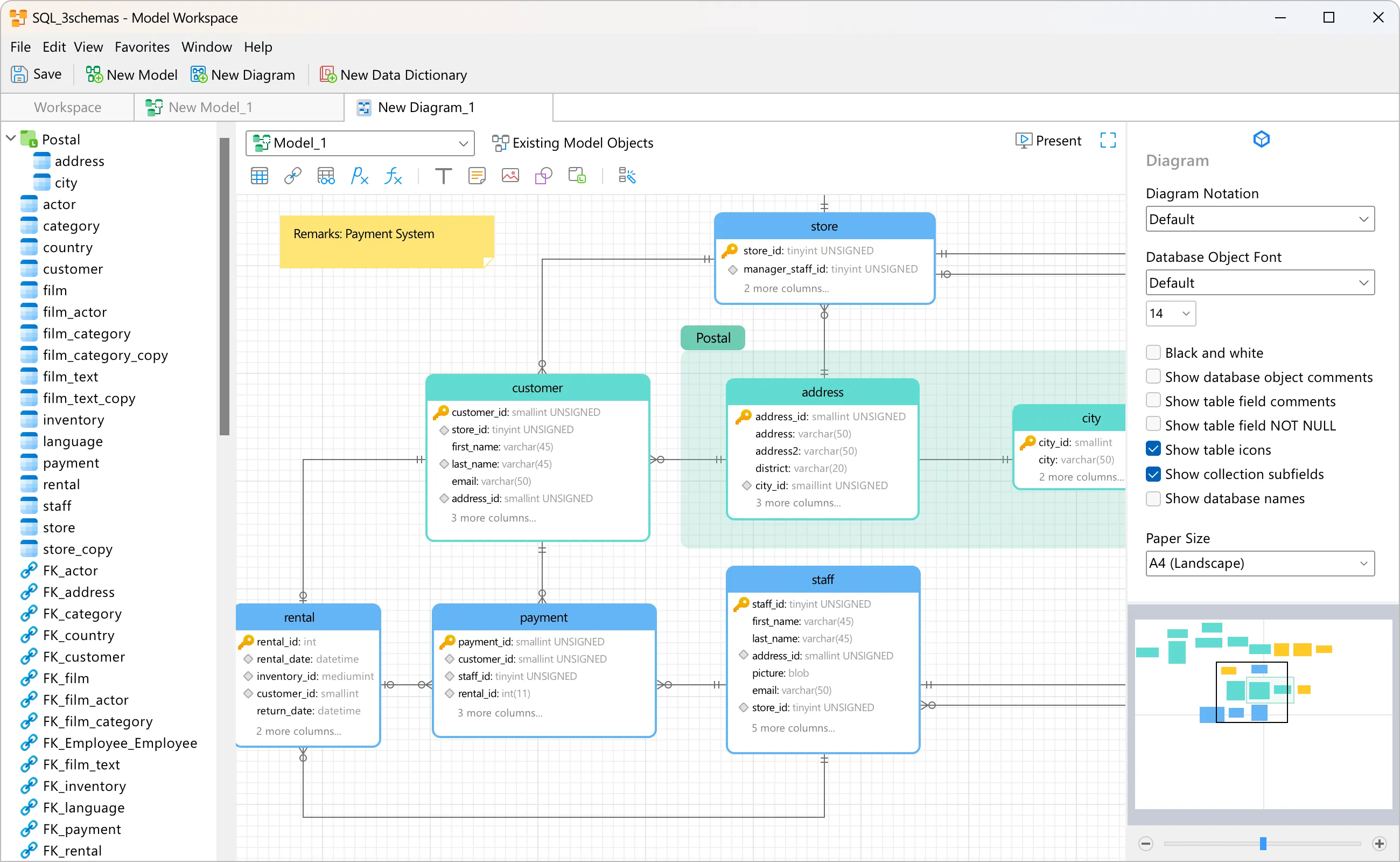The image size is (1400, 862).
Task: Select the relation link tool icon
Action: pyautogui.click(x=293, y=176)
